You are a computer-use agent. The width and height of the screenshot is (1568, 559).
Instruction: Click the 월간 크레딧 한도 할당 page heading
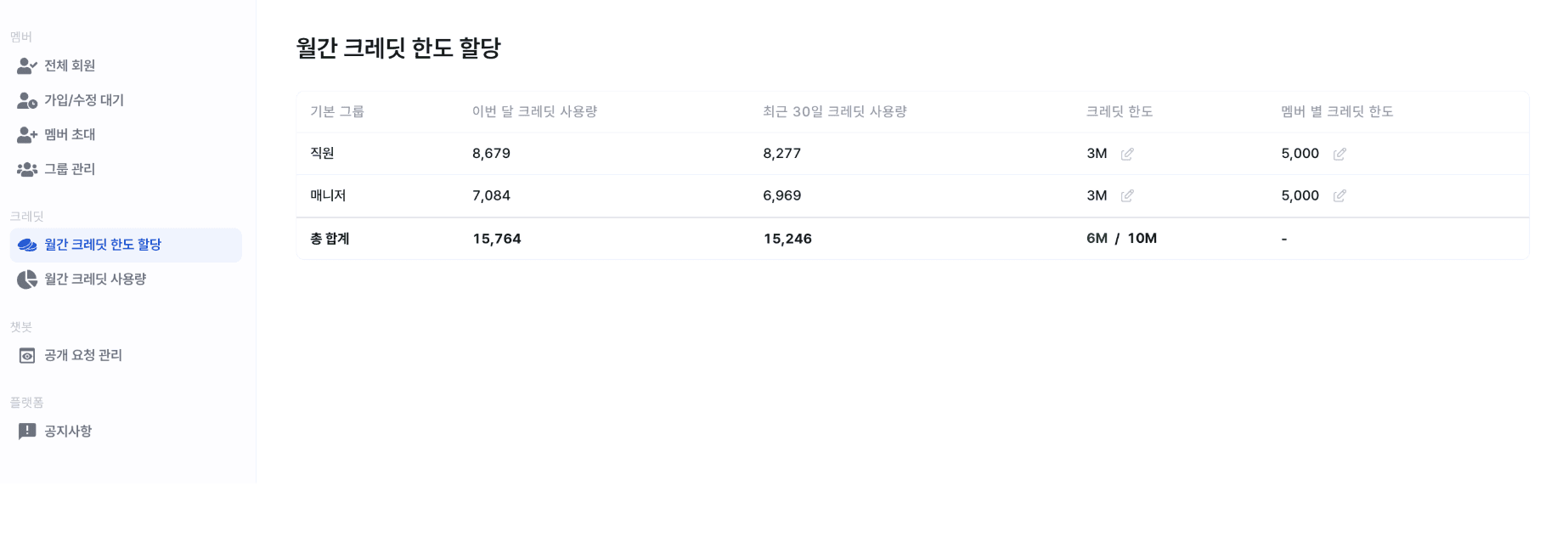397,48
